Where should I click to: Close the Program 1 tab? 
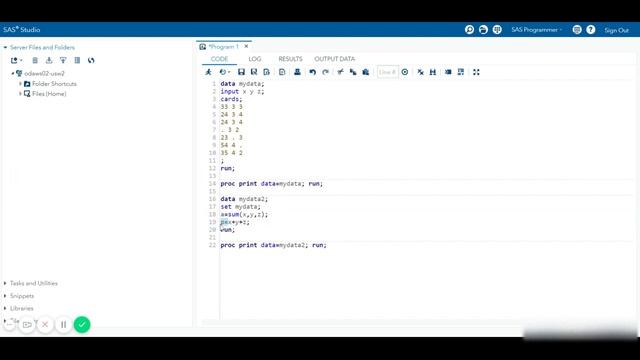click(x=246, y=47)
